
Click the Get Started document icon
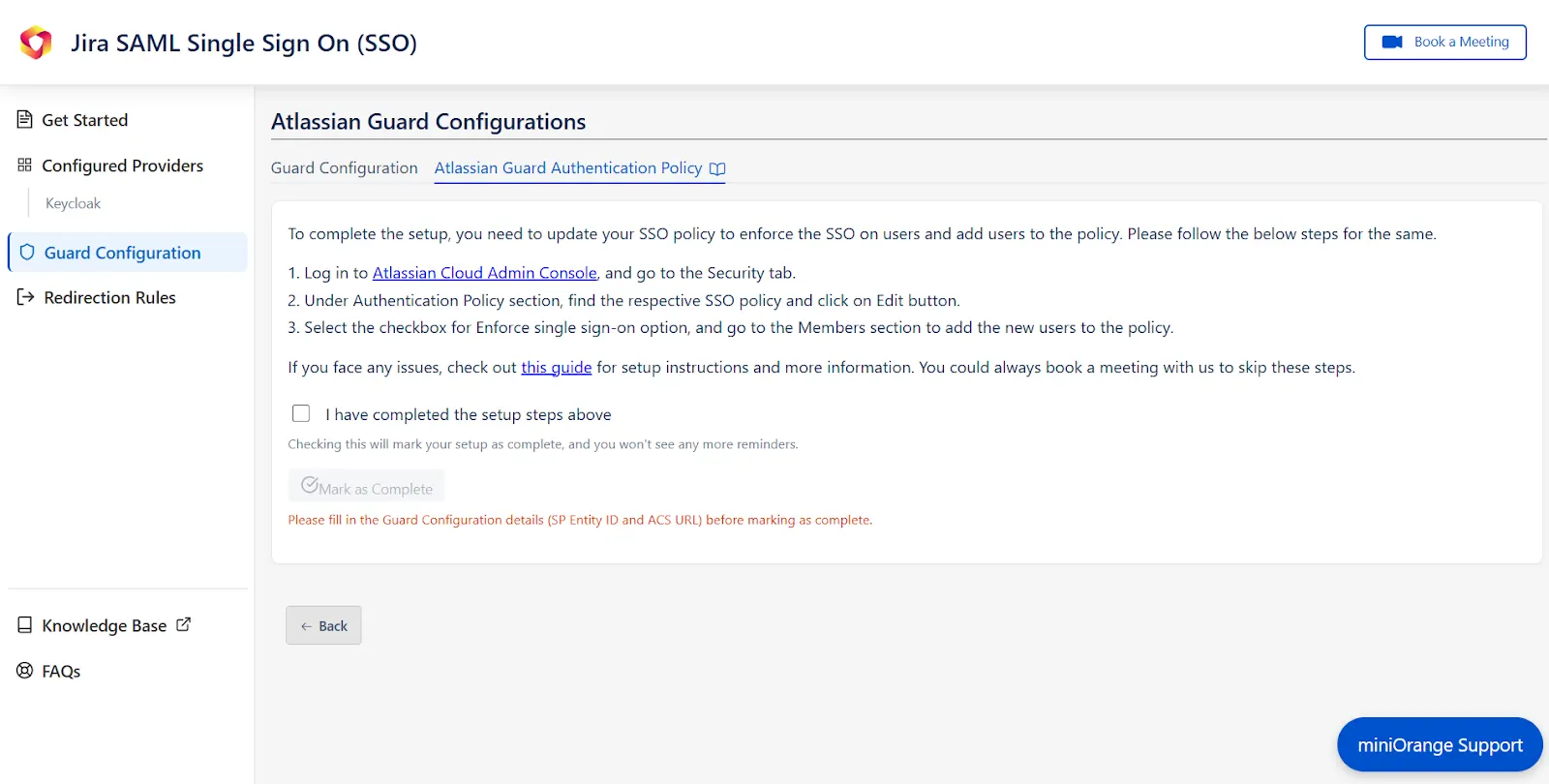(x=25, y=119)
